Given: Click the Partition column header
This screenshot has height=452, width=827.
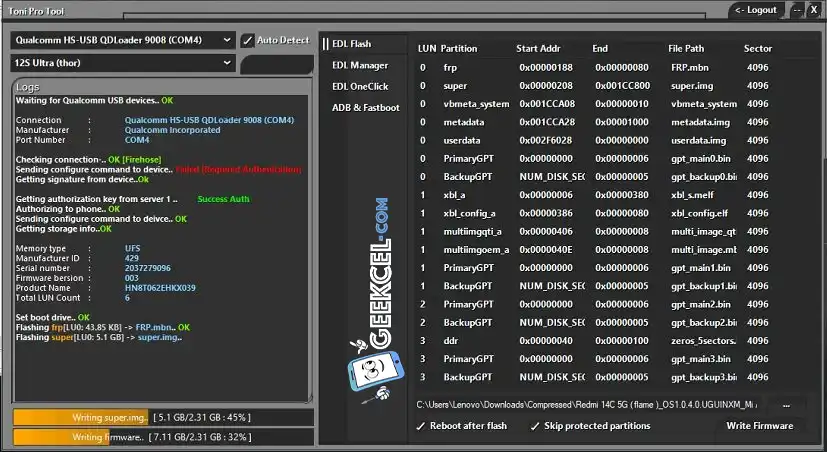Looking at the screenshot, I should [458, 49].
